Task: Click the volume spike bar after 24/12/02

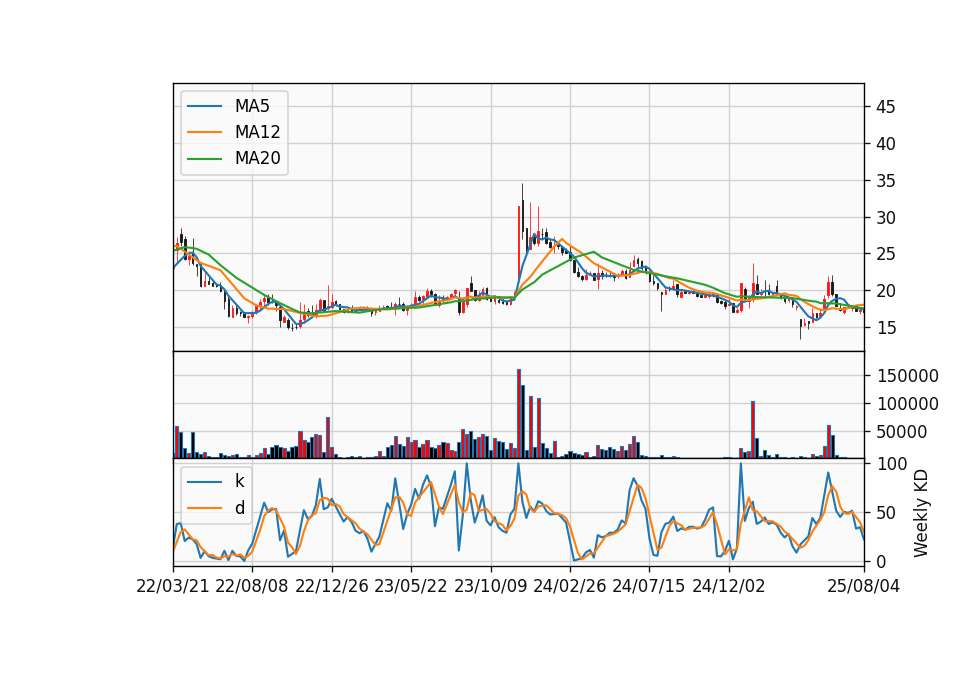Action: [753, 430]
